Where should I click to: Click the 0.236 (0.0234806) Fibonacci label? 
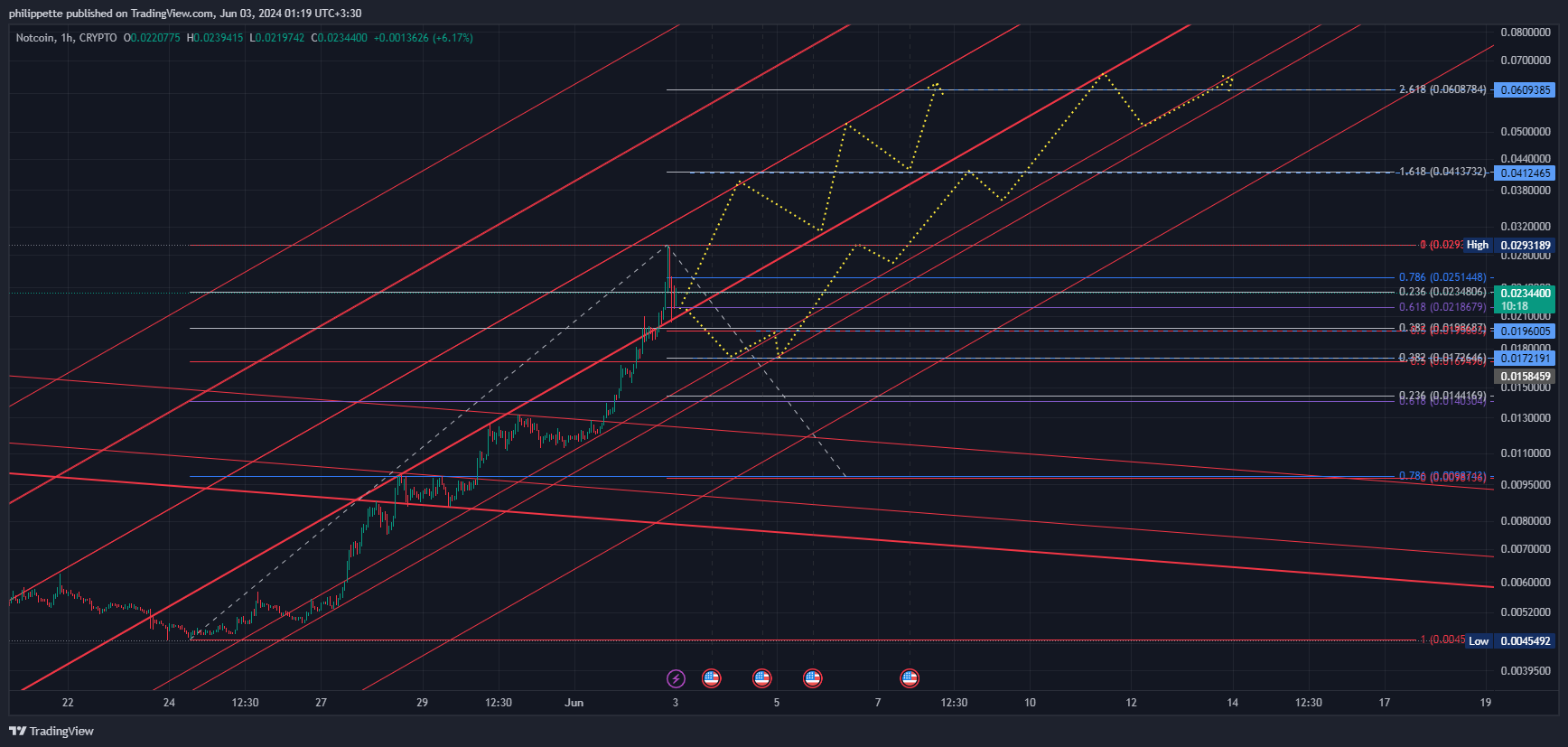point(1442,292)
